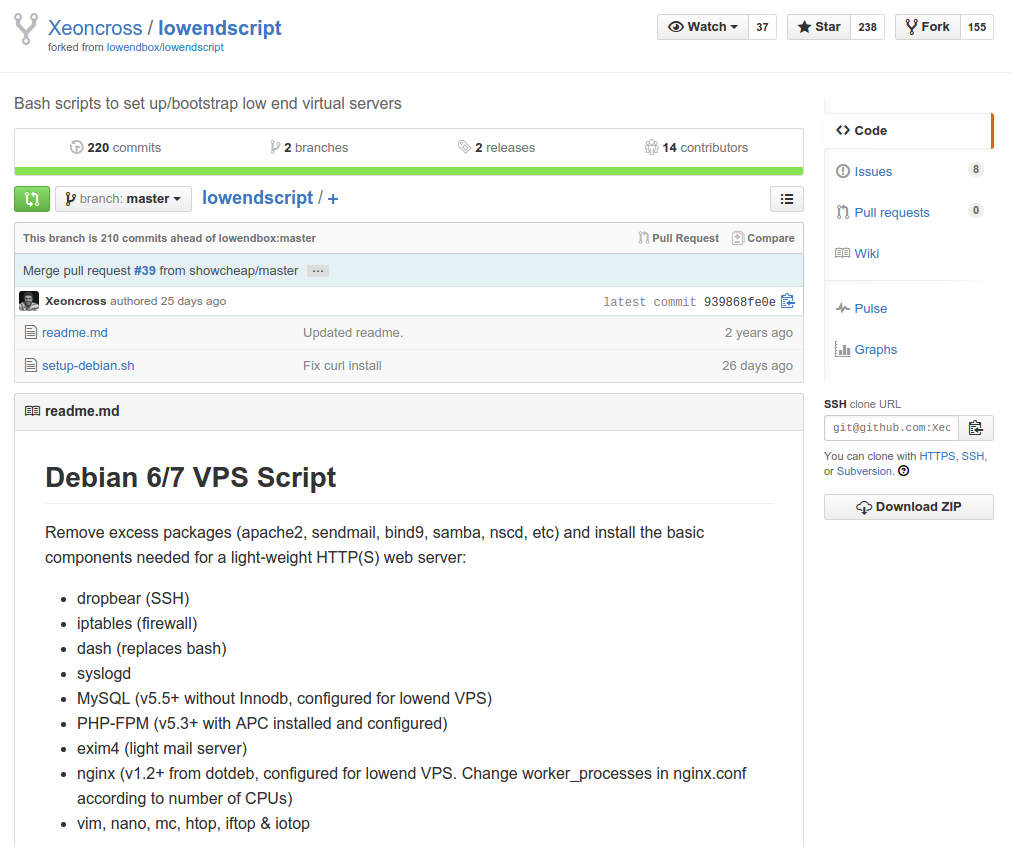Open the clone URL help question icon
Viewport: 1011px width, 847px height.
pyautogui.click(x=903, y=471)
